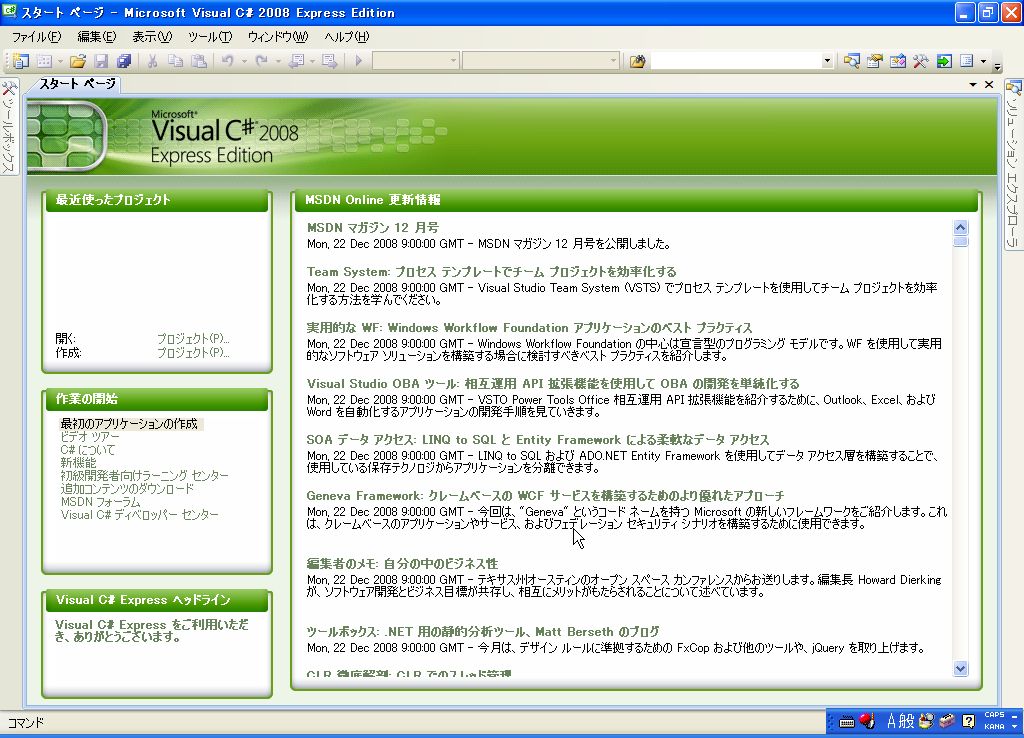Click inside the Find text box

click(x=735, y=61)
